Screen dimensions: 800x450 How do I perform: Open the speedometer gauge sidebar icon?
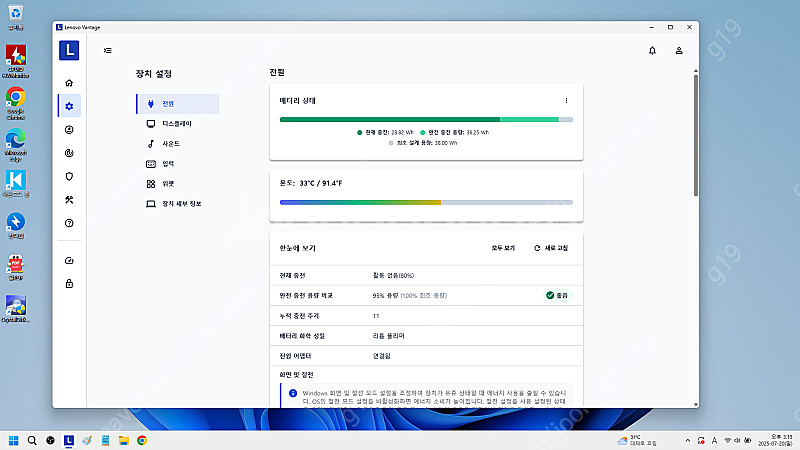pos(69,261)
